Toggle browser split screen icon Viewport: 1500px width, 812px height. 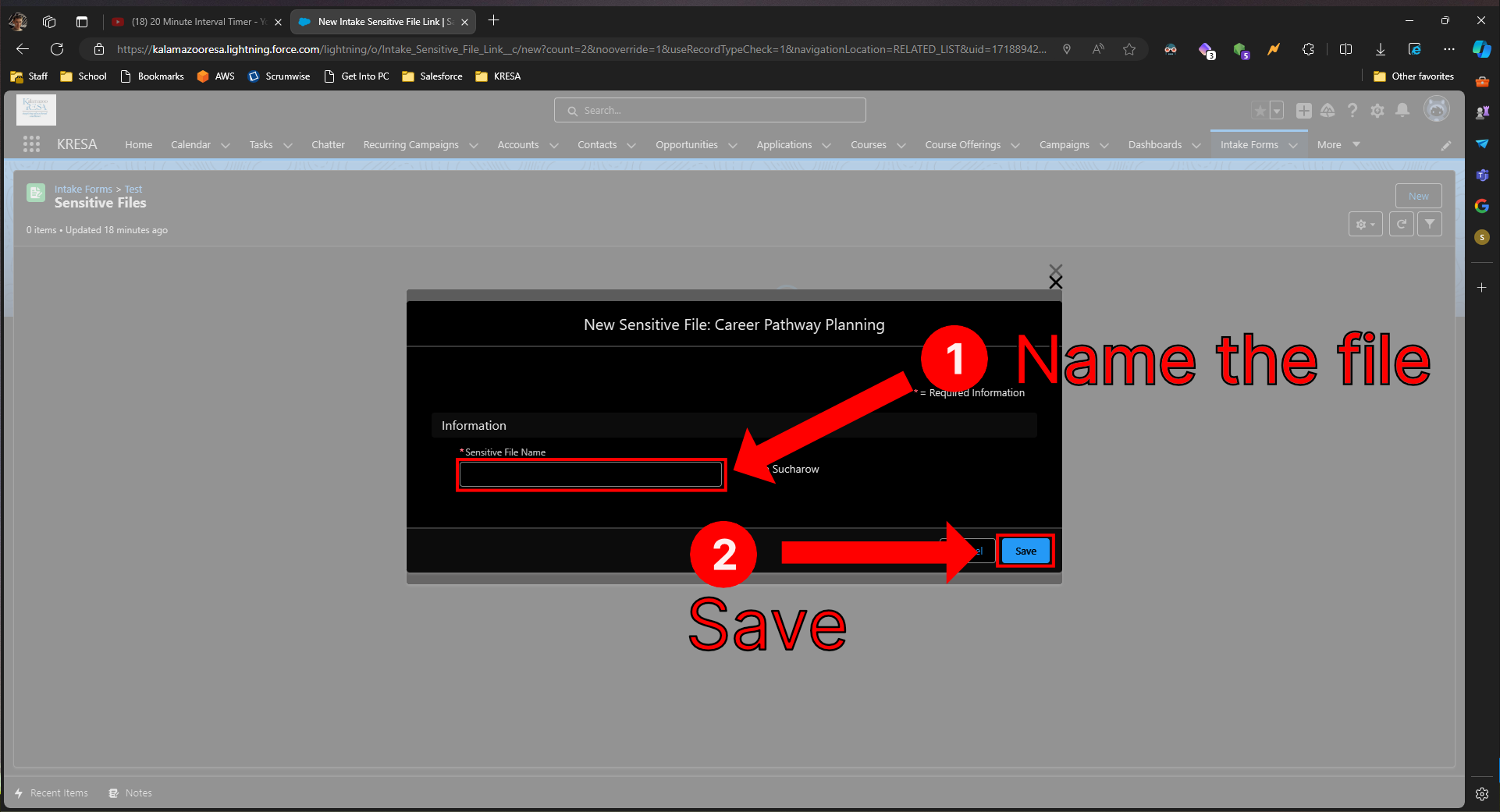[1345, 49]
